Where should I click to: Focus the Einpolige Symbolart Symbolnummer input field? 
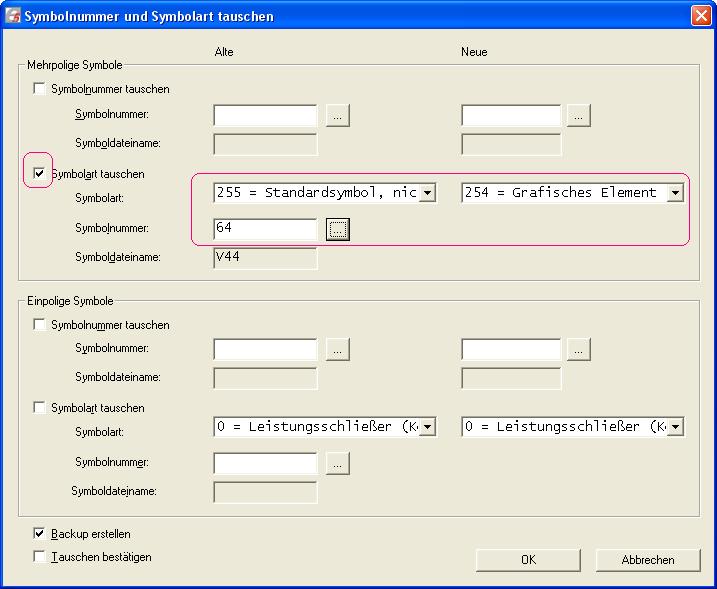tap(265, 464)
